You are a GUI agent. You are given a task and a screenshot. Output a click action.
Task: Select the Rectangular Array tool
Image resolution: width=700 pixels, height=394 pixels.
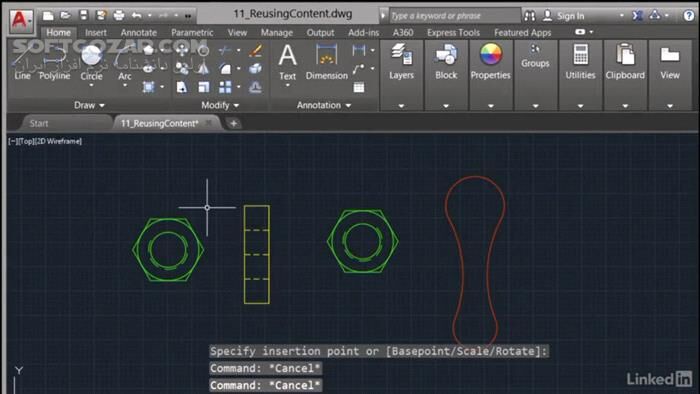click(225, 87)
